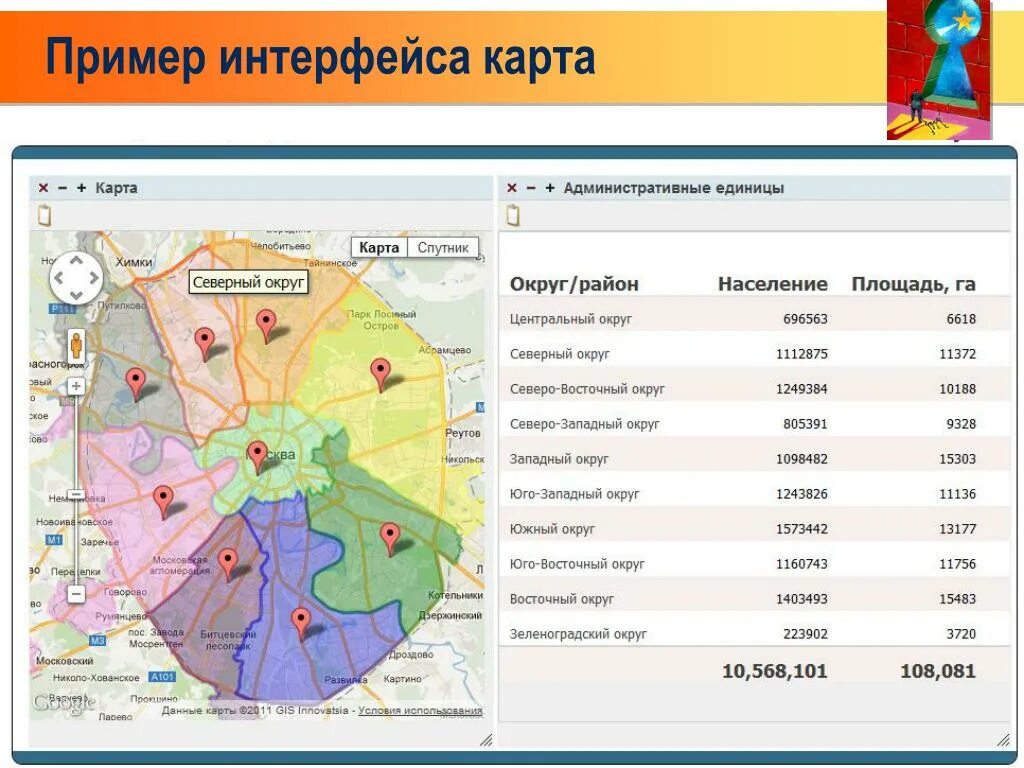The width and height of the screenshot is (1024, 768).
Task: Close the Карта panel with the x icon
Action: click(43, 188)
